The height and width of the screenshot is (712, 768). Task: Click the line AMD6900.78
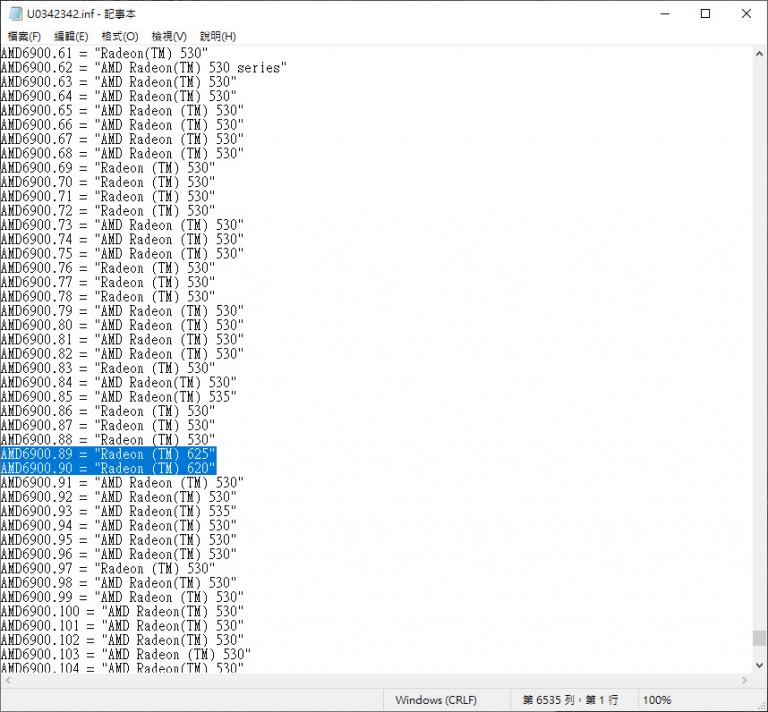tap(108, 296)
